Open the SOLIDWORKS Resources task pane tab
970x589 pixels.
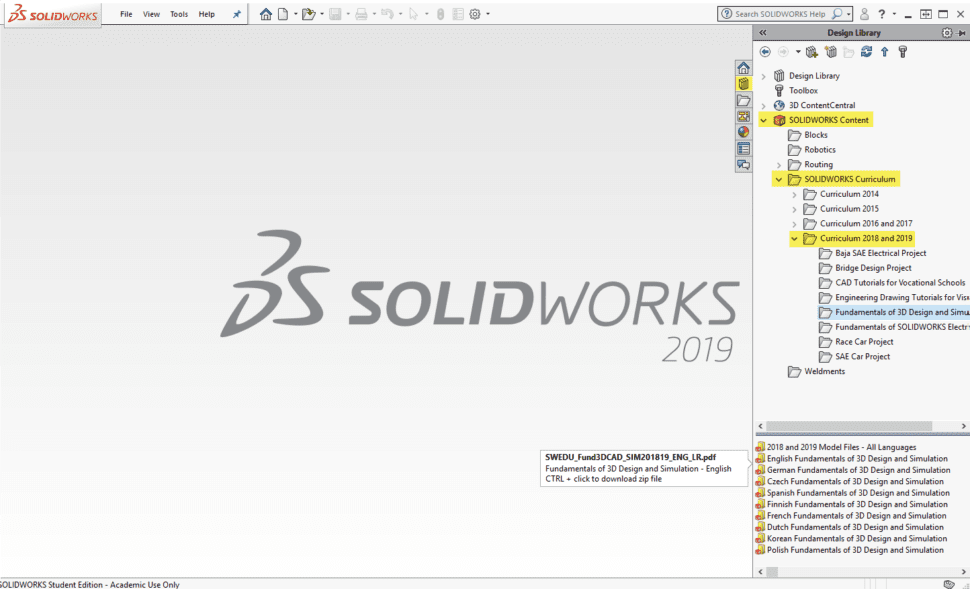[x=744, y=68]
